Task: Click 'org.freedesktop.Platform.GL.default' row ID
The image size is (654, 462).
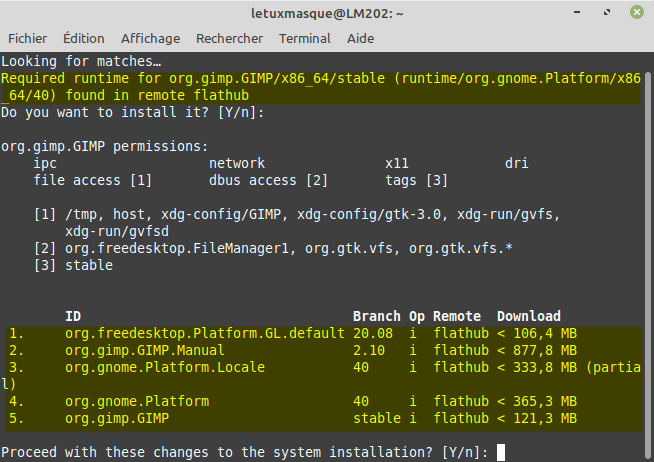Action: pos(205,334)
